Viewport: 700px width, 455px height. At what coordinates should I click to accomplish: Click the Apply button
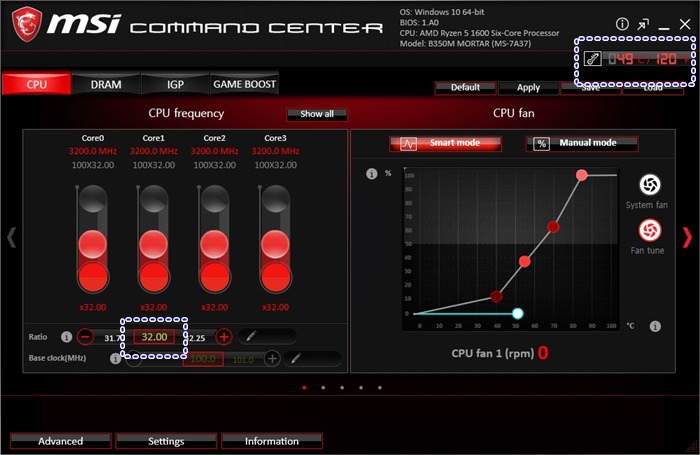[529, 88]
